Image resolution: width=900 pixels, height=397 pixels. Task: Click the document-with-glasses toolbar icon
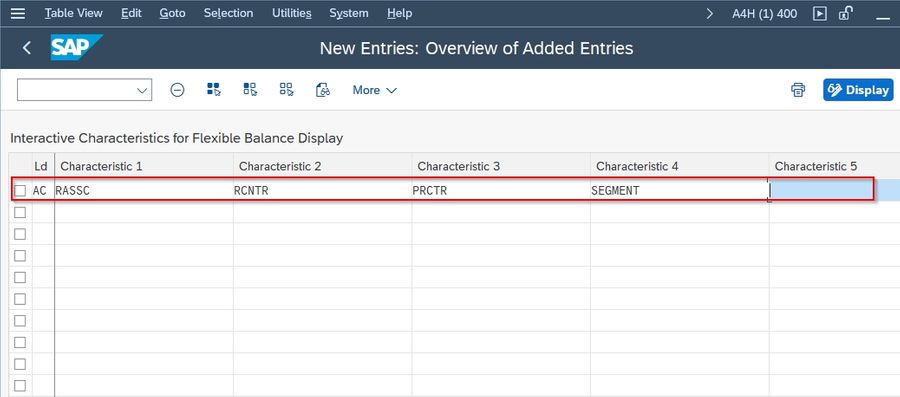[x=323, y=89]
